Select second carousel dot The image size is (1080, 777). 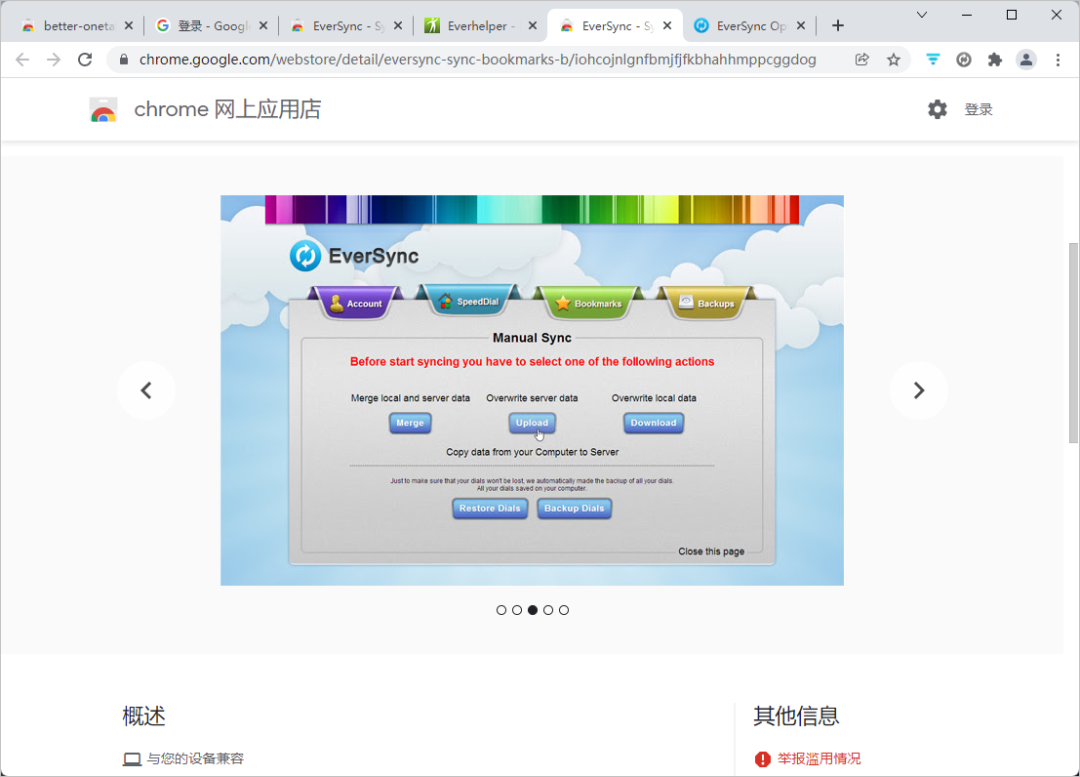(x=517, y=610)
